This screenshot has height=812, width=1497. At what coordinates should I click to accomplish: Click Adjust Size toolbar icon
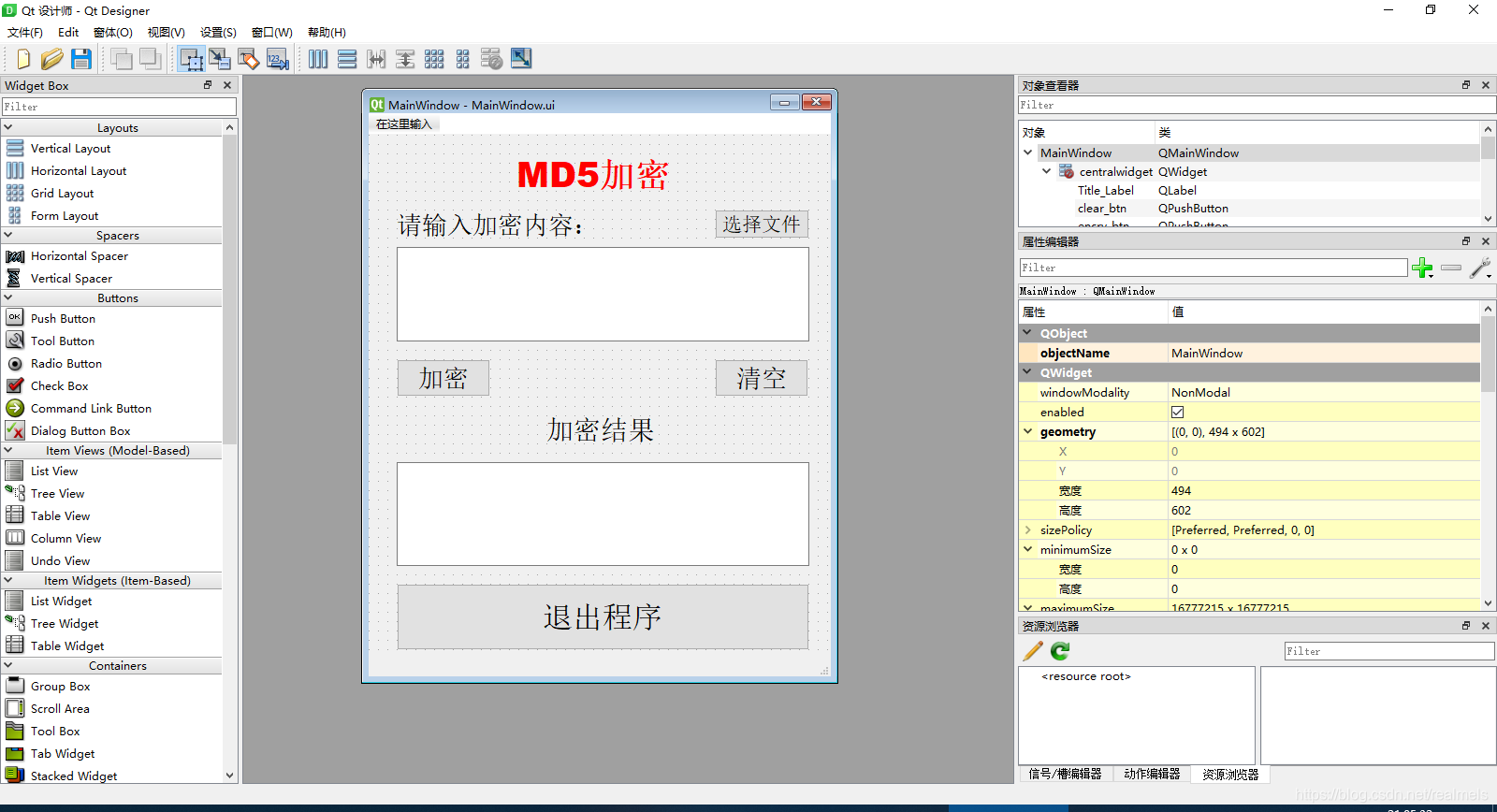[521, 59]
